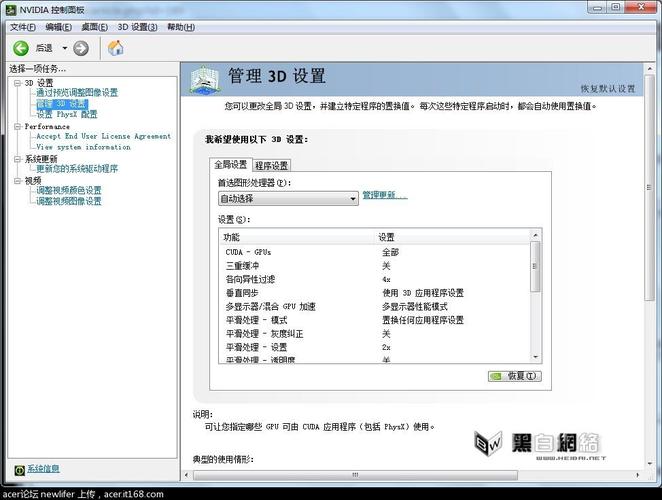
Task: Click the 恢复(I) button
Action: point(515,376)
